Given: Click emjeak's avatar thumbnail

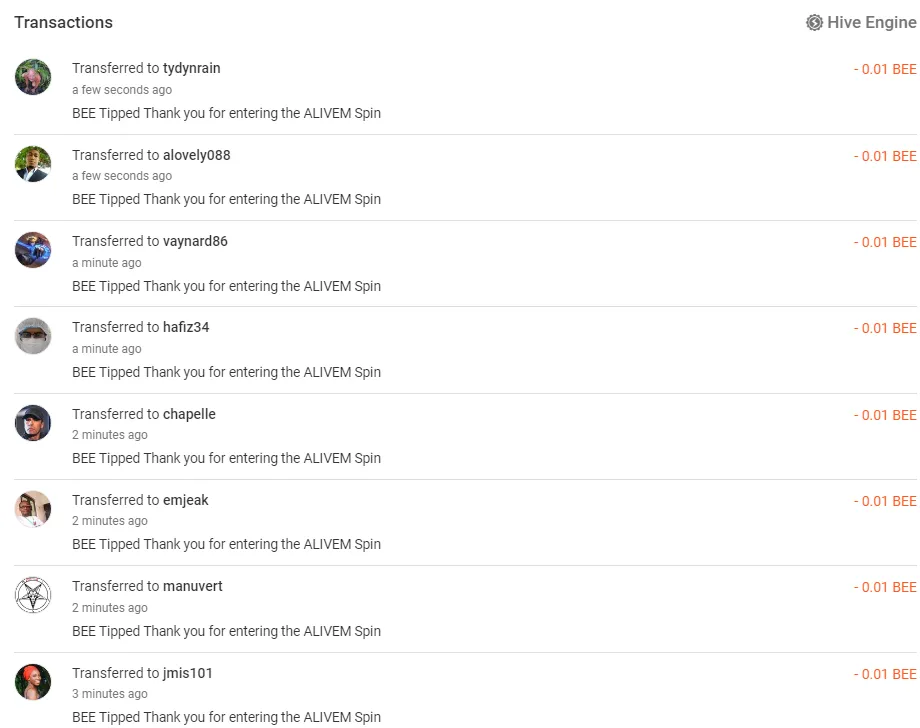Looking at the screenshot, I should pyautogui.click(x=33, y=509).
